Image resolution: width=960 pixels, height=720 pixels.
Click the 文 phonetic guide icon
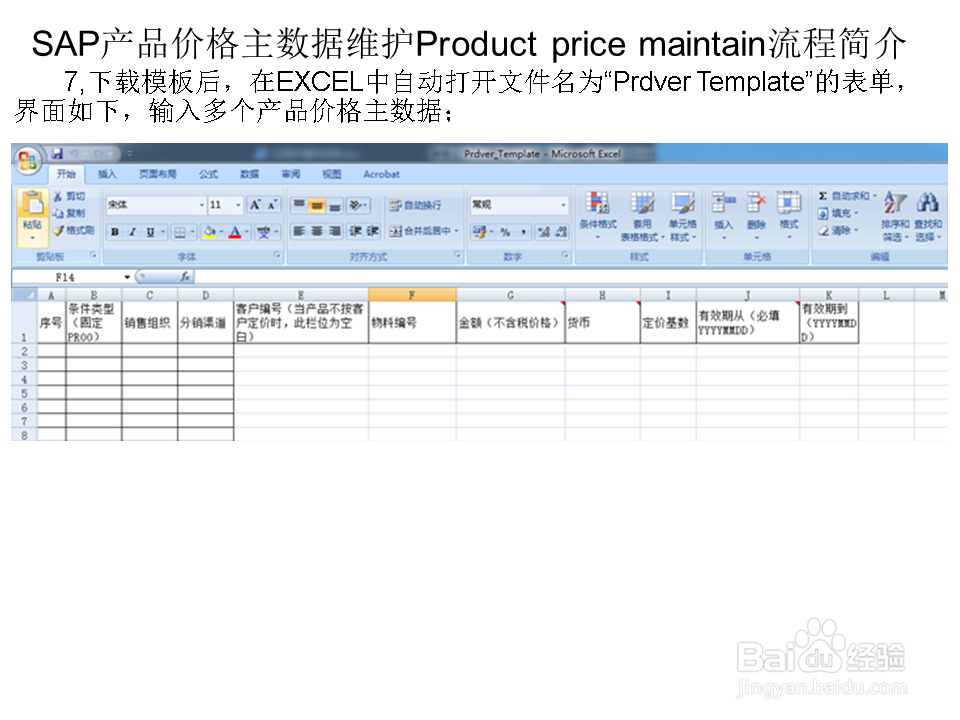264,232
